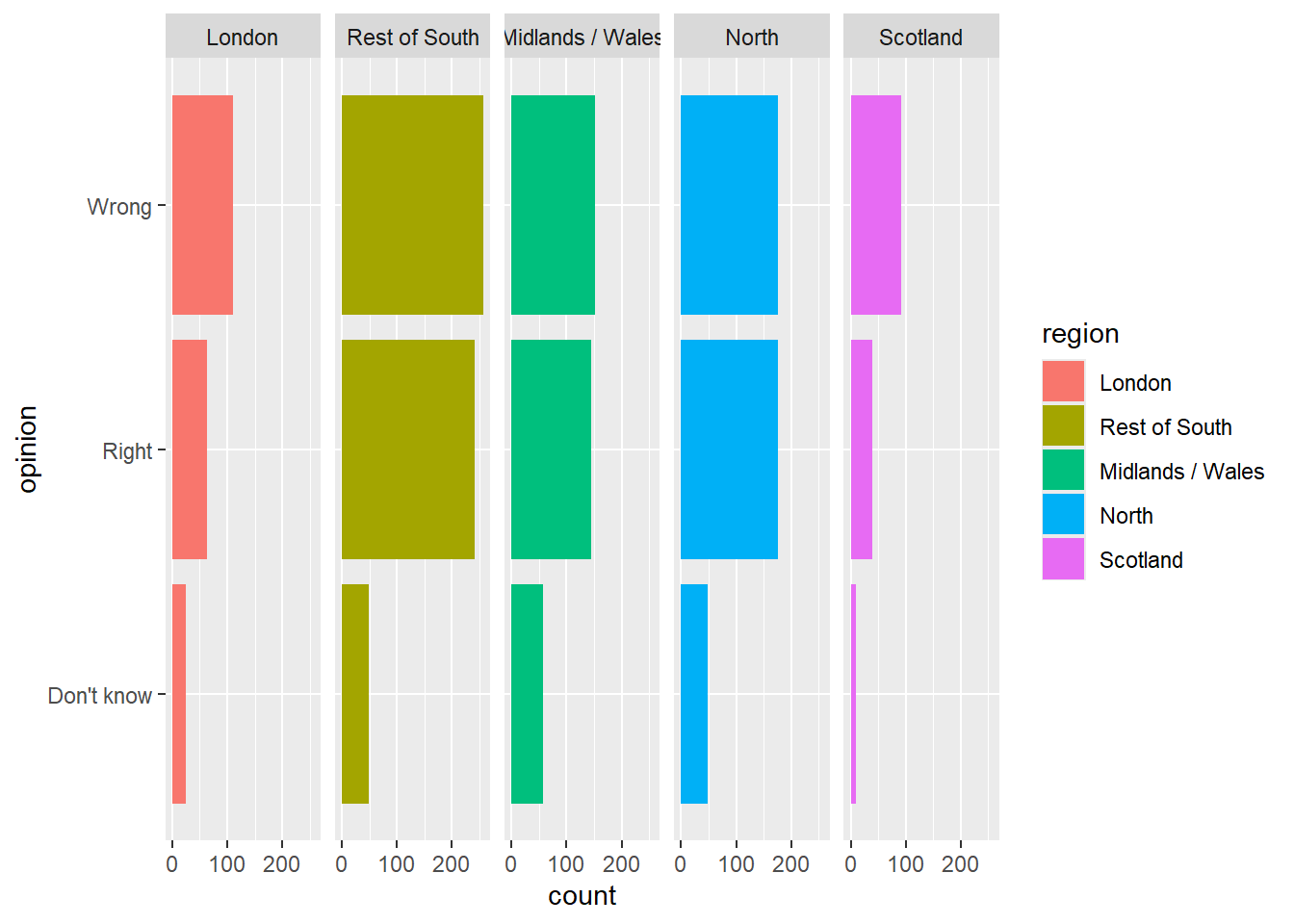The image size is (1294, 924).
Task: Click the Wrong bar in North panel
Action: pyautogui.click(x=729, y=205)
